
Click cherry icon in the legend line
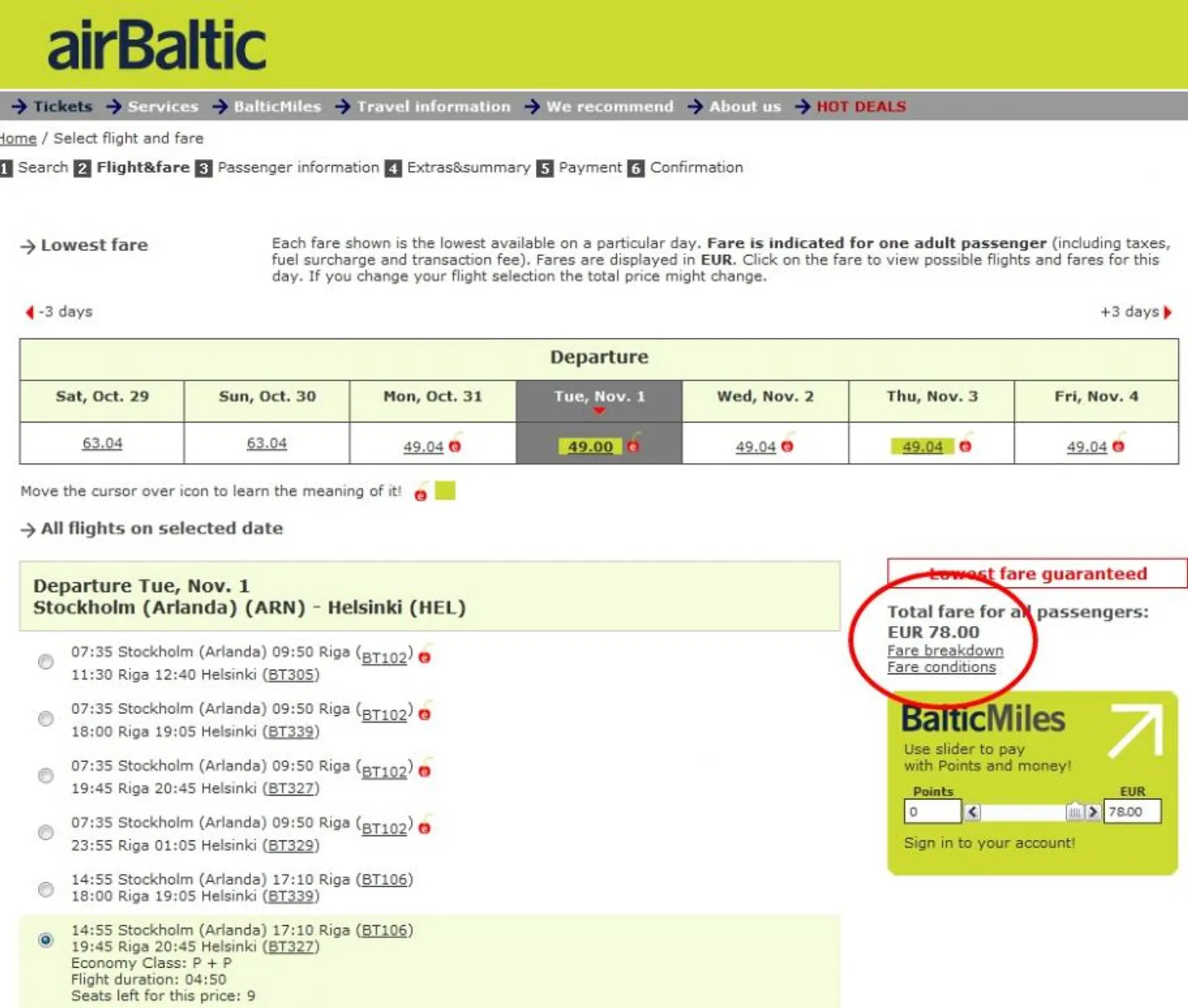tap(421, 491)
